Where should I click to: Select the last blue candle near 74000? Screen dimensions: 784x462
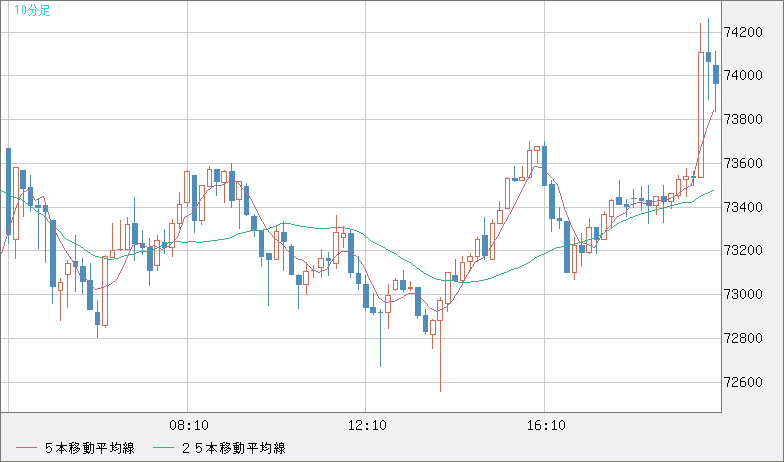(x=716, y=74)
